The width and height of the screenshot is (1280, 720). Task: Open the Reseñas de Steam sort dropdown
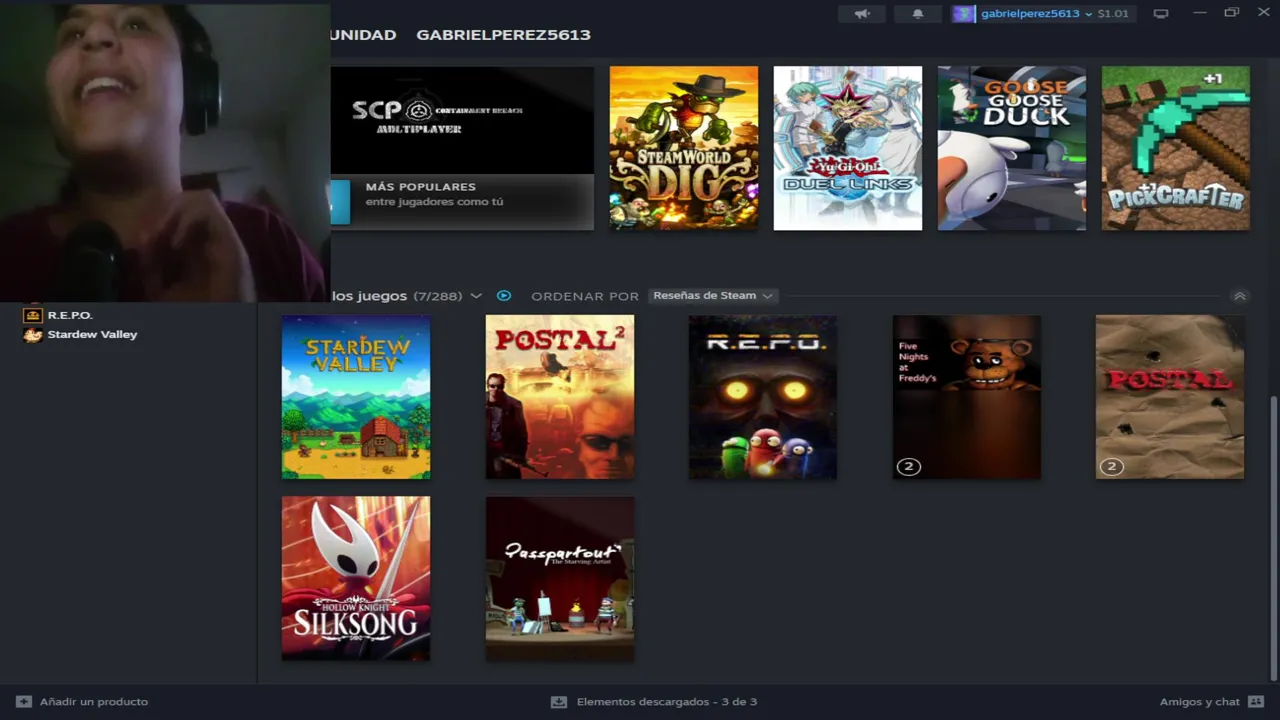click(x=713, y=296)
